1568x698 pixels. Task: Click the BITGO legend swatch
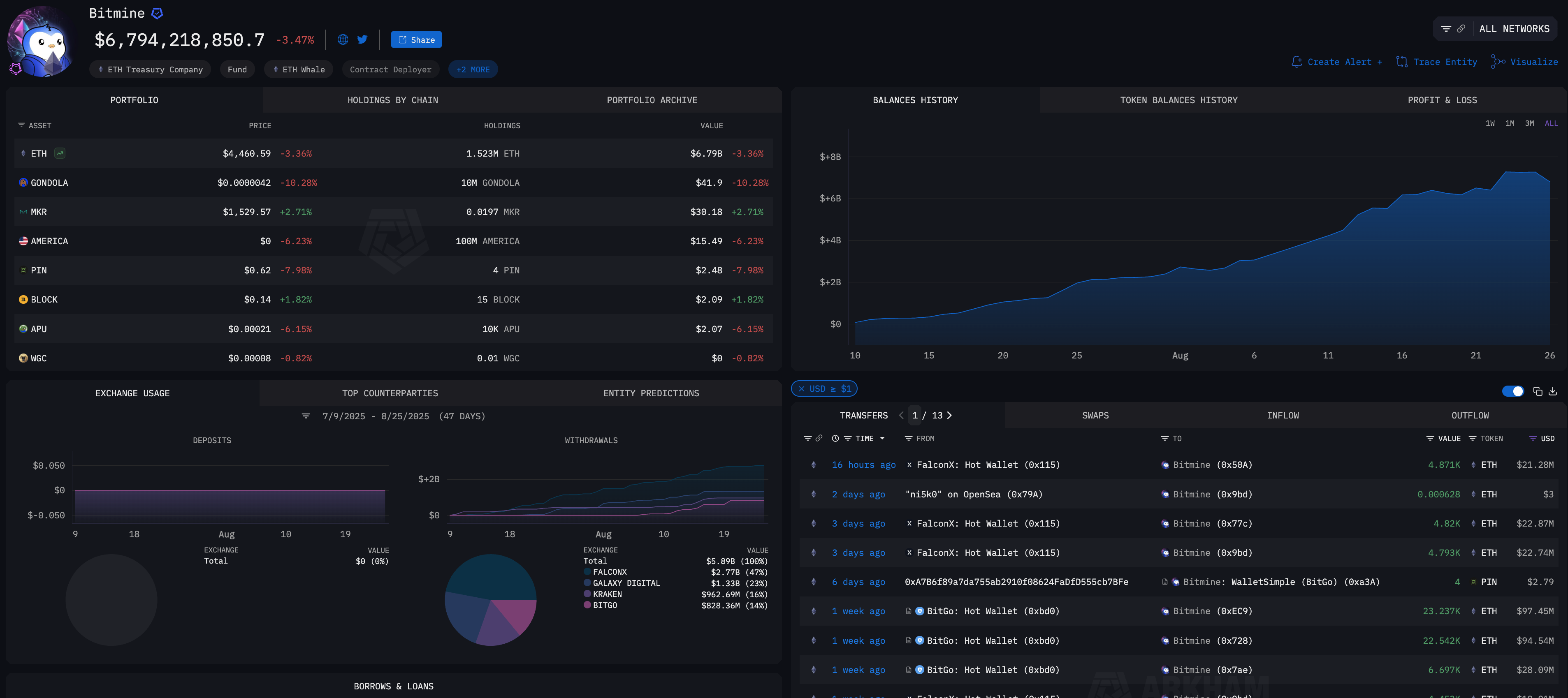point(587,605)
